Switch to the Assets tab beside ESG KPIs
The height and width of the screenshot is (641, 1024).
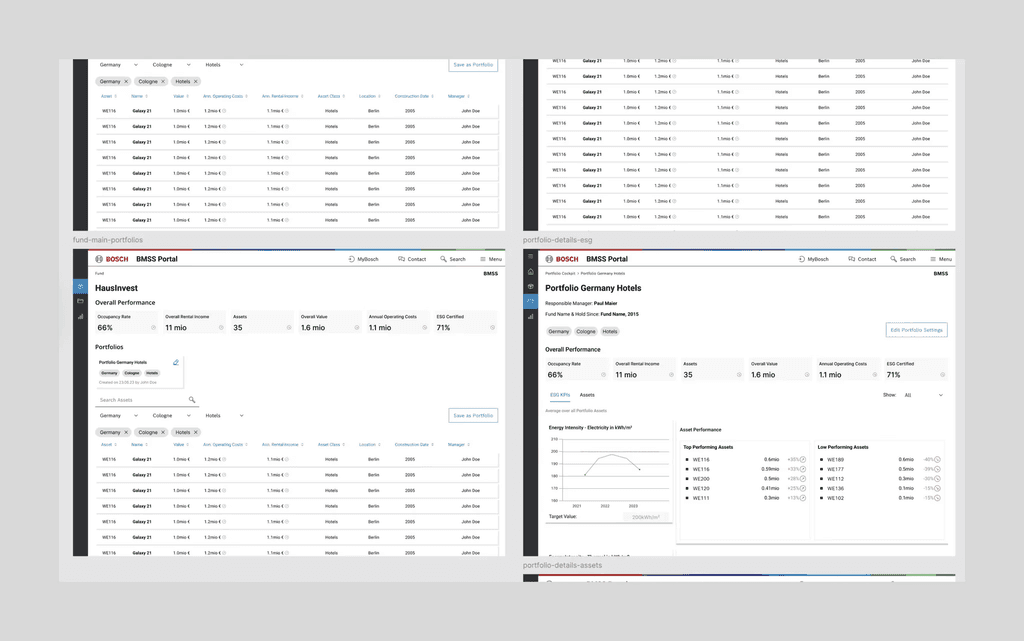point(587,395)
